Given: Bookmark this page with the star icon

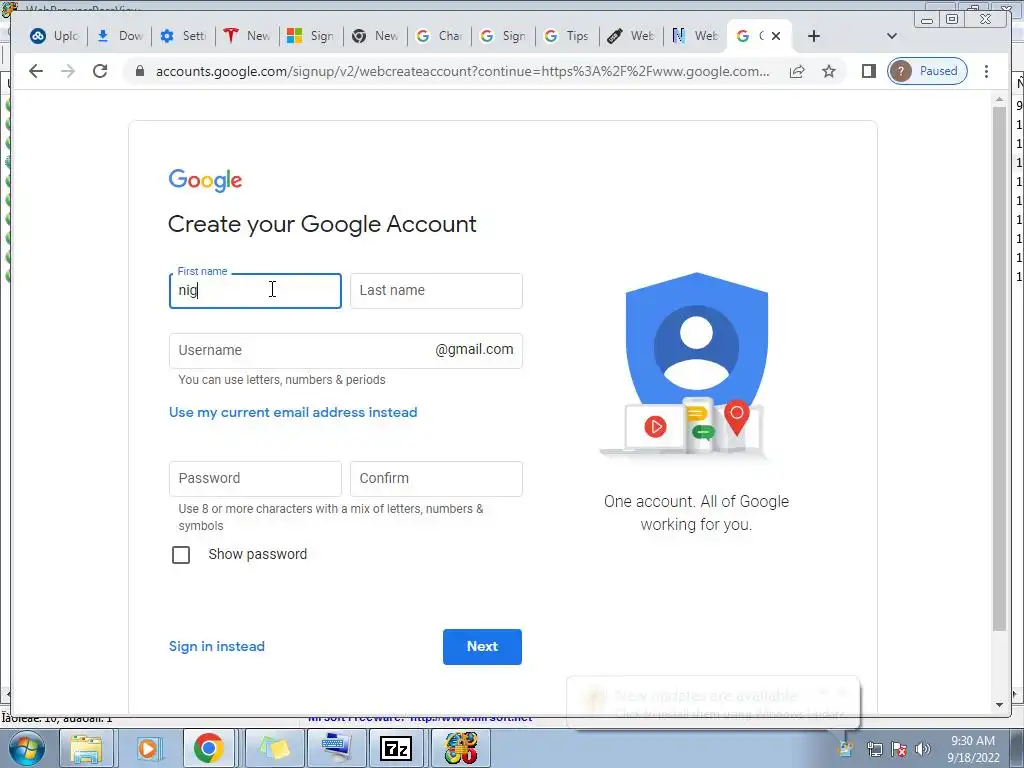Looking at the screenshot, I should [829, 71].
